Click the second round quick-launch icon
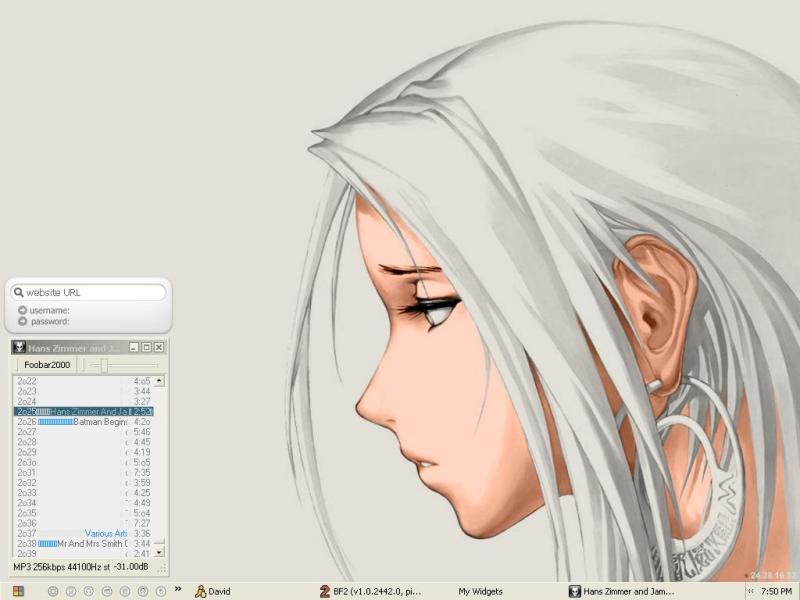The height and width of the screenshot is (600, 800). pos(70,591)
